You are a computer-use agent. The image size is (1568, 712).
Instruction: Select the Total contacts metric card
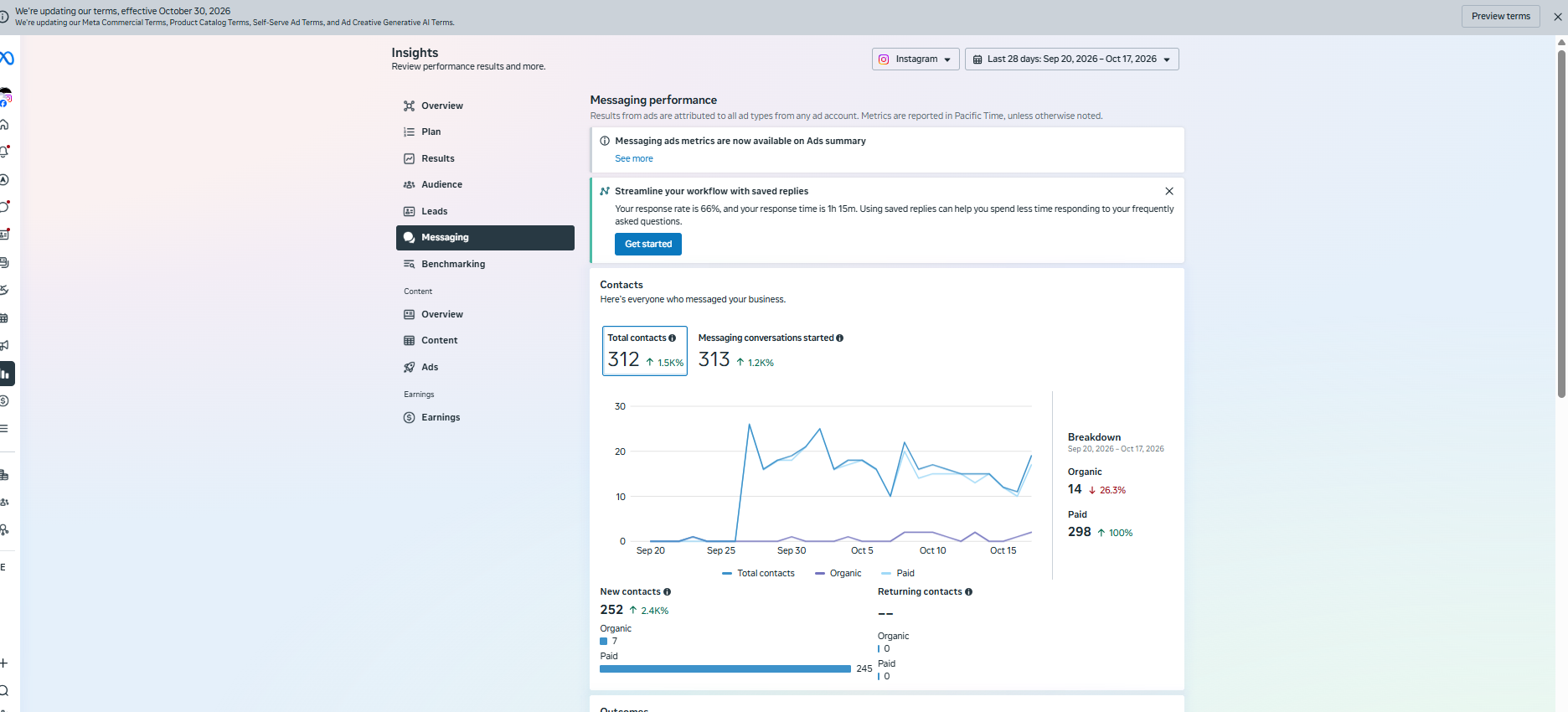pos(645,351)
